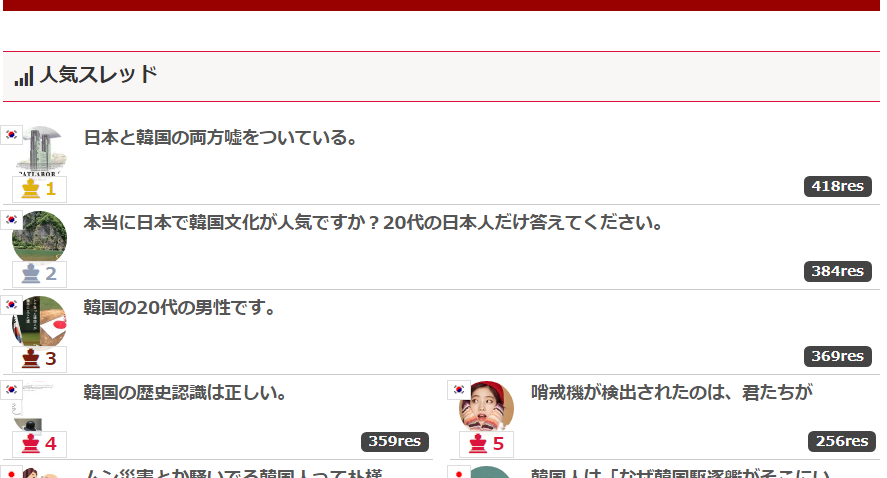Click the building avatar of the rank 1 thread
Image resolution: width=887 pixels, height=478 pixels.
(40, 150)
